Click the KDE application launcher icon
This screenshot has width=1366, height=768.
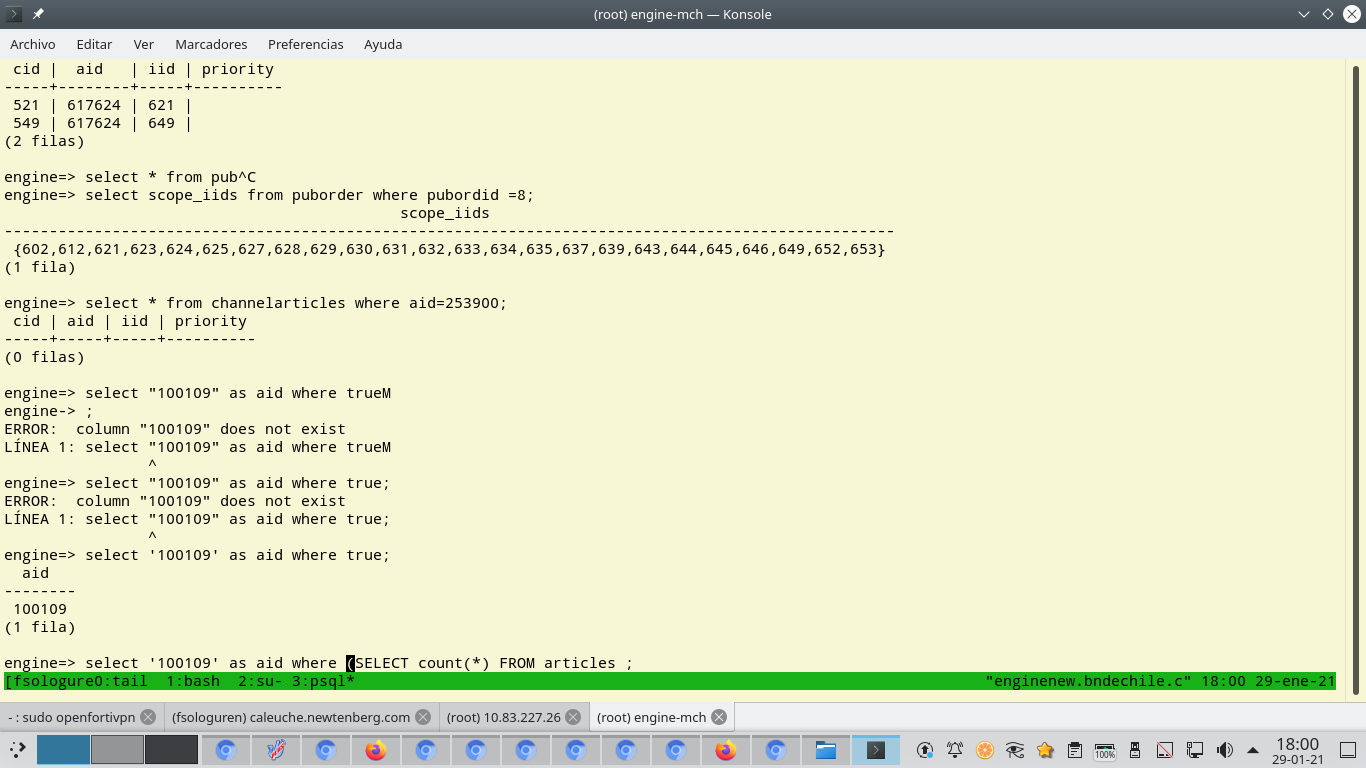click(x=18, y=750)
